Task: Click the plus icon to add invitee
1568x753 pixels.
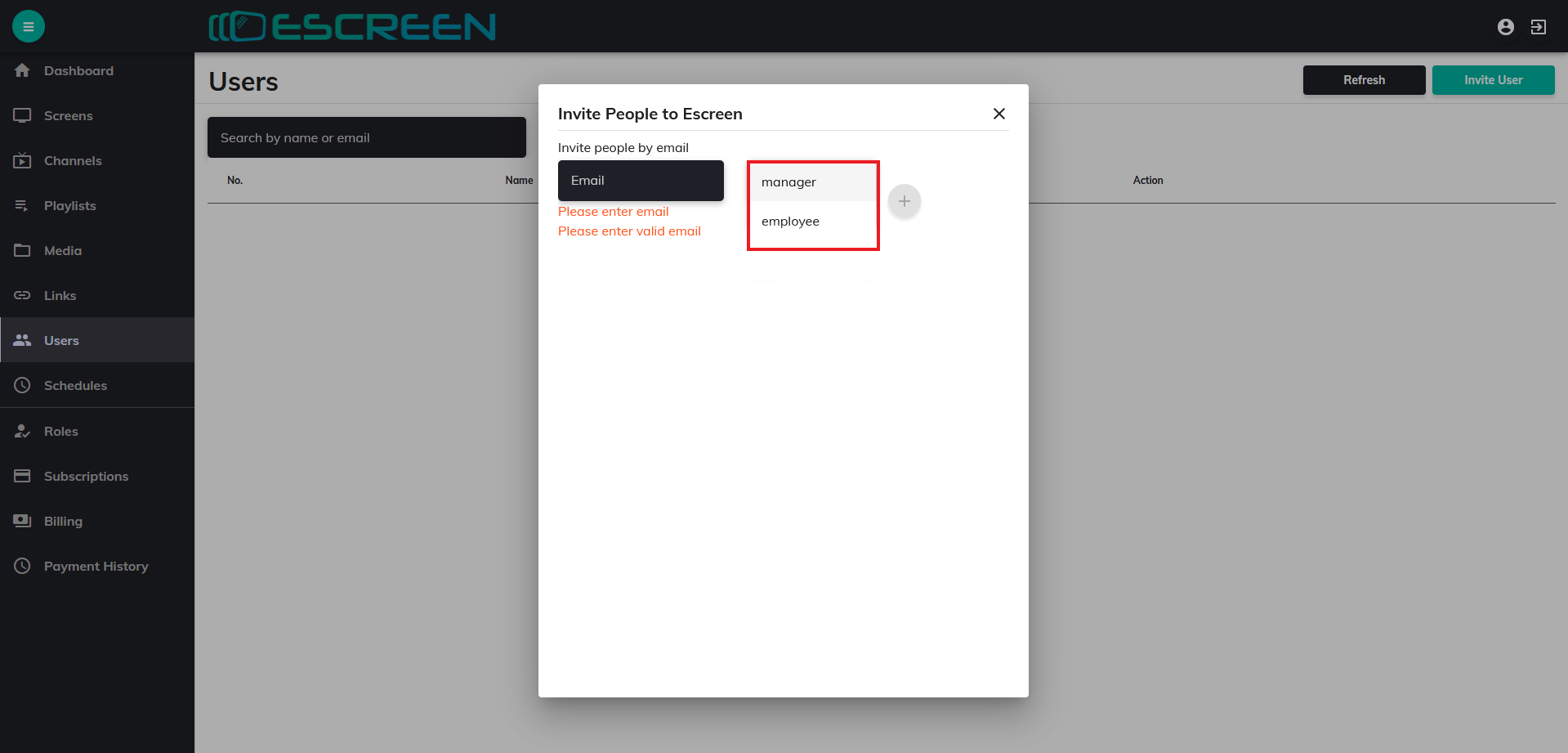Action: tap(904, 201)
